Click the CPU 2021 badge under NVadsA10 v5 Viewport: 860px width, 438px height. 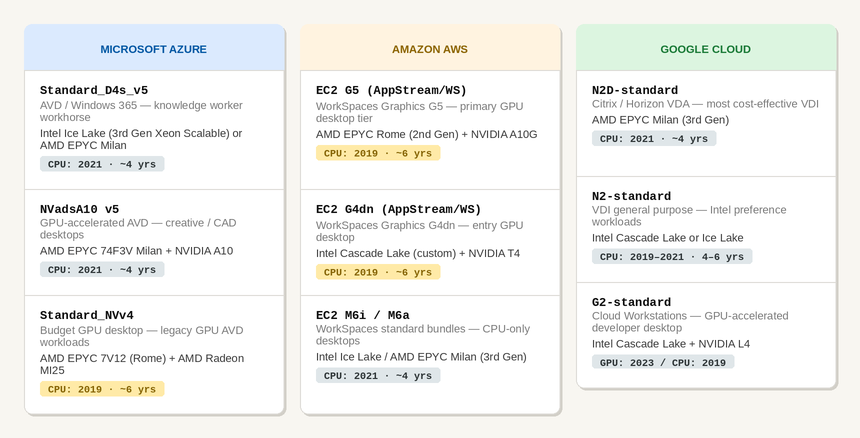[x=102, y=270]
